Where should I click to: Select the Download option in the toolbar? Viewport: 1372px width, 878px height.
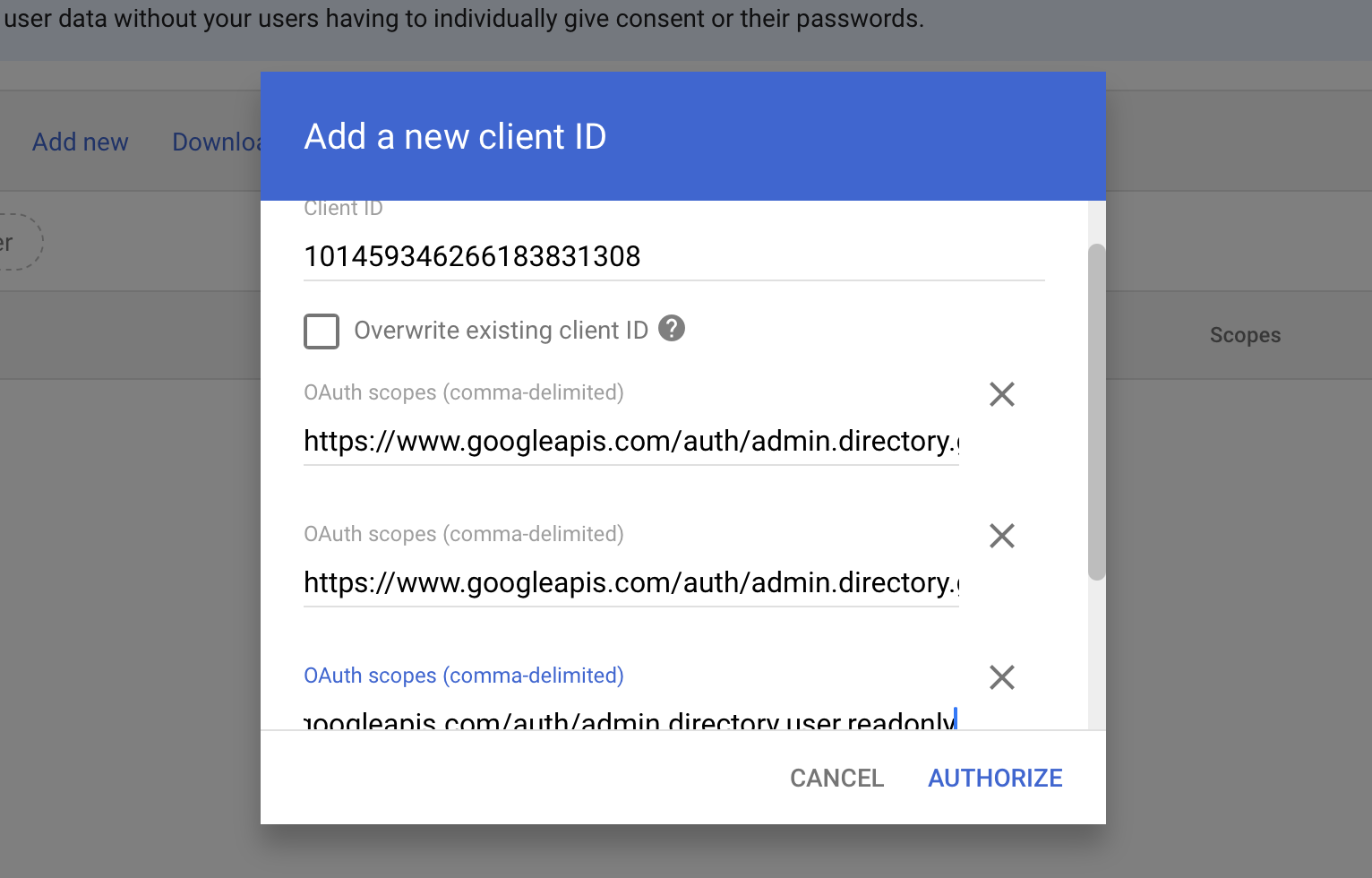218,142
